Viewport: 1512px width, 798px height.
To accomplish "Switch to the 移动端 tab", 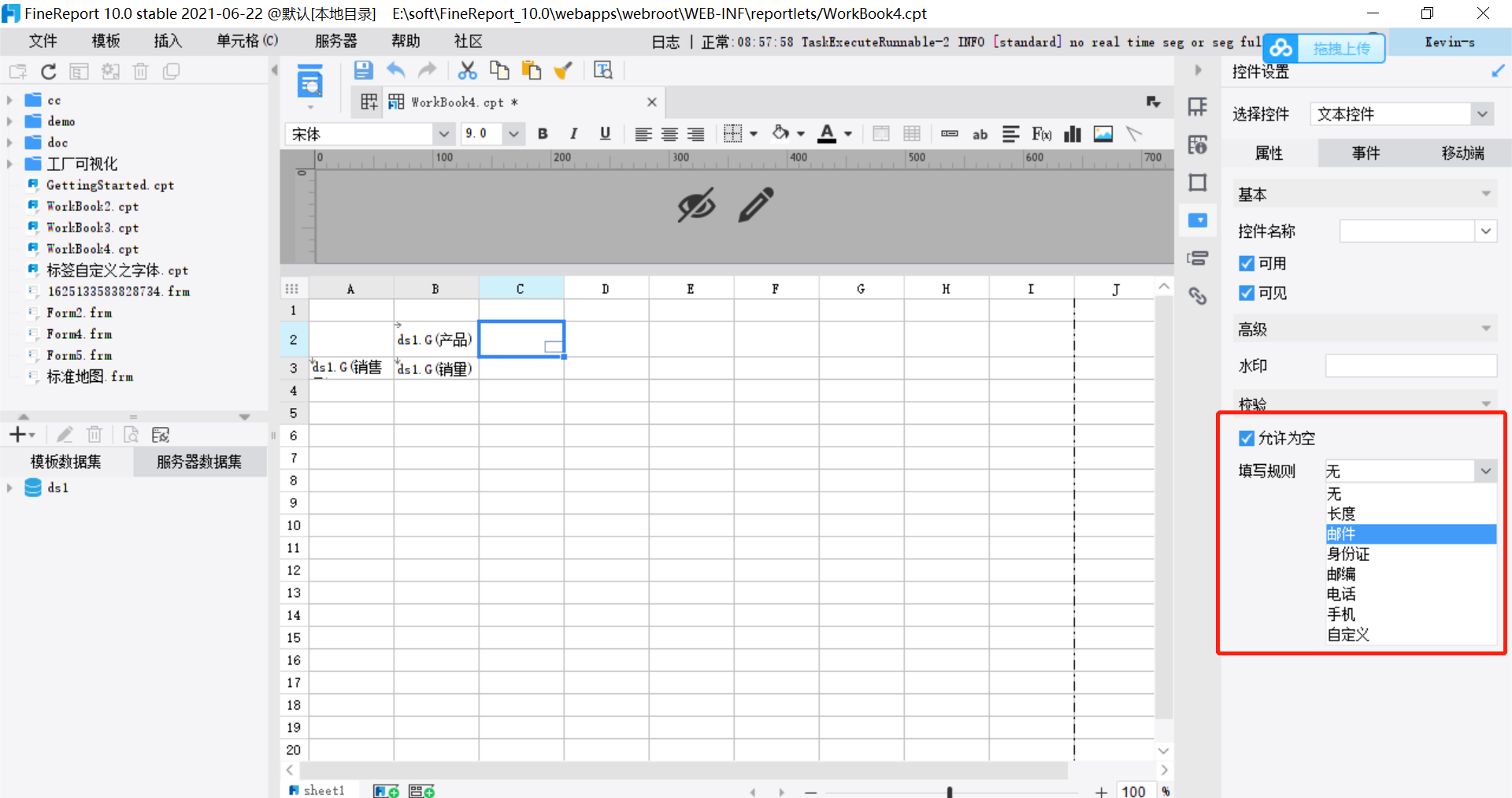I will 1462,153.
